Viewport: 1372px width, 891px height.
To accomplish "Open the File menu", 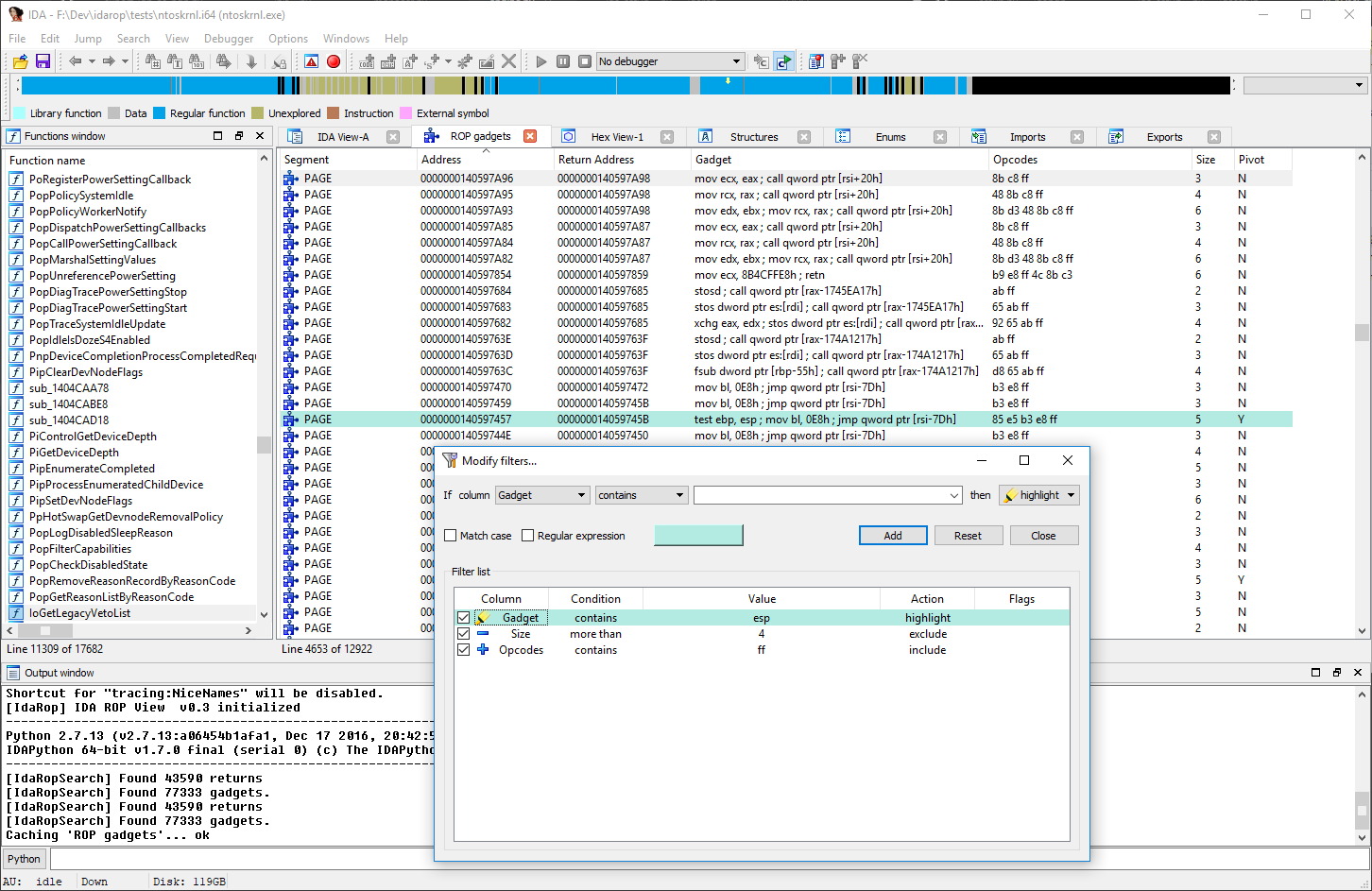I will [x=17, y=39].
